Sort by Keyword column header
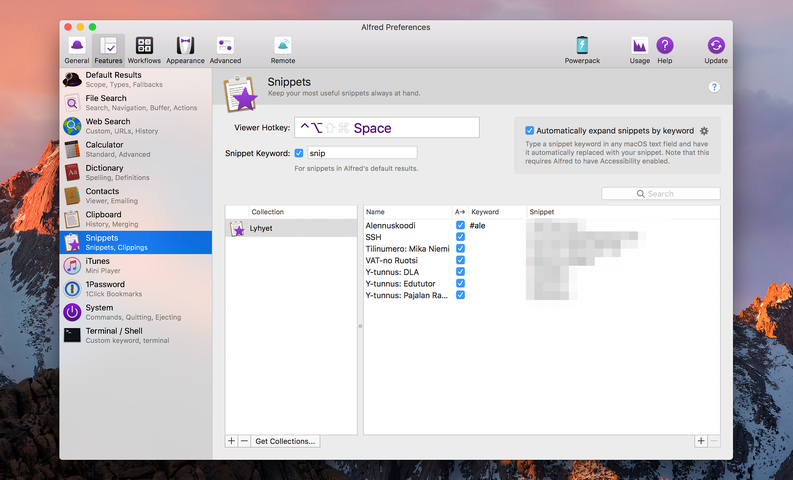The width and height of the screenshot is (793, 480). tap(497, 212)
